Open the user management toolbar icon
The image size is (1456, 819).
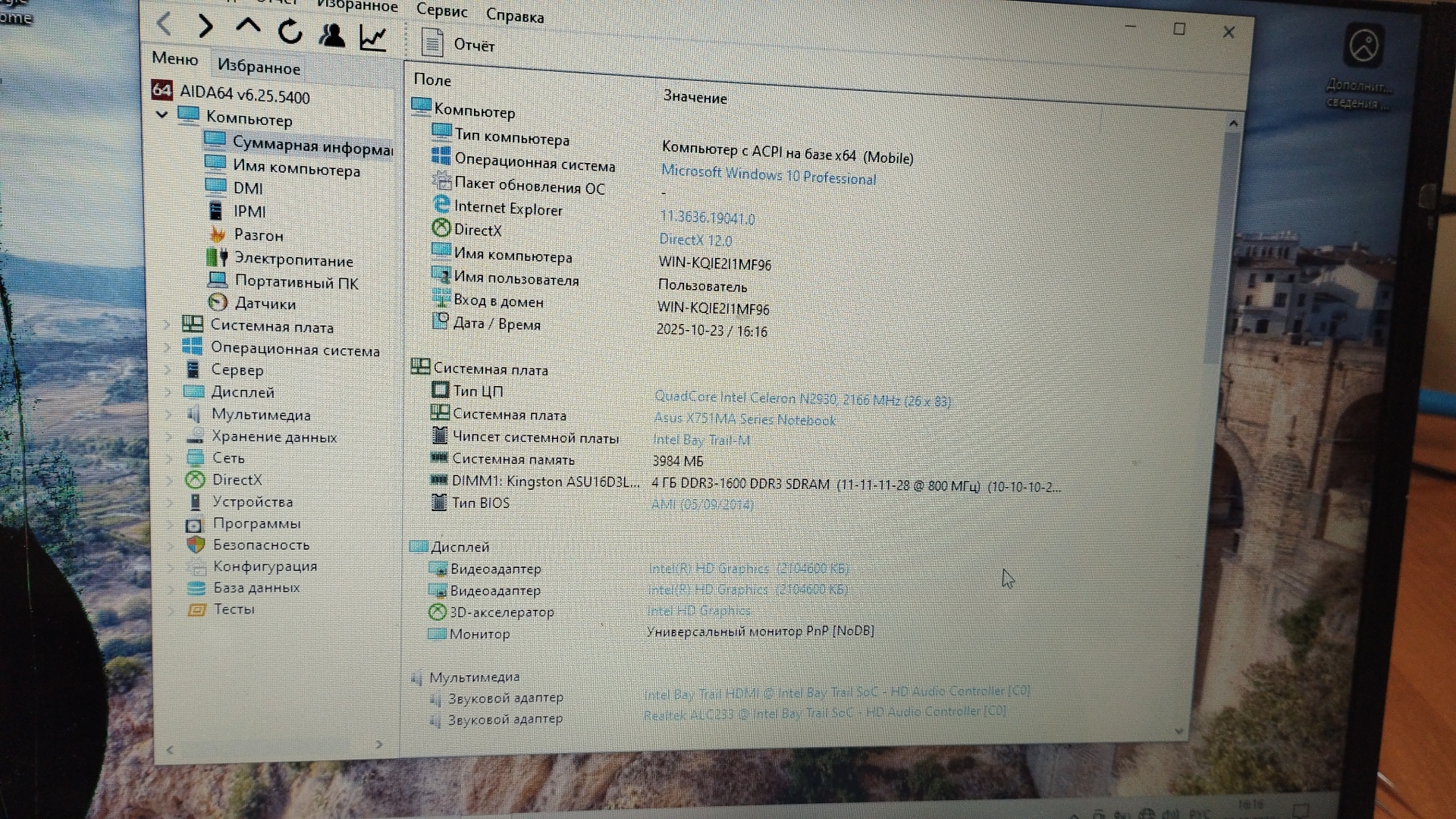click(x=331, y=35)
